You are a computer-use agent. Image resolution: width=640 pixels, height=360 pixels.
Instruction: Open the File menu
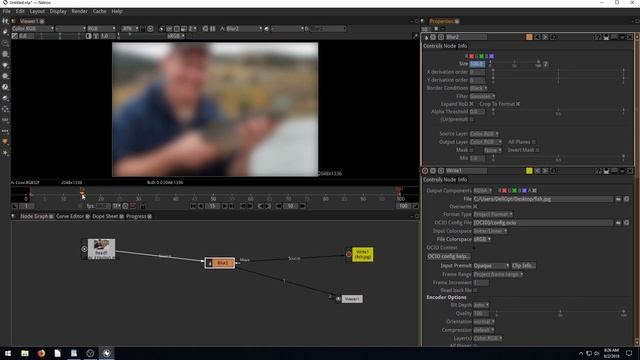coord(7,11)
